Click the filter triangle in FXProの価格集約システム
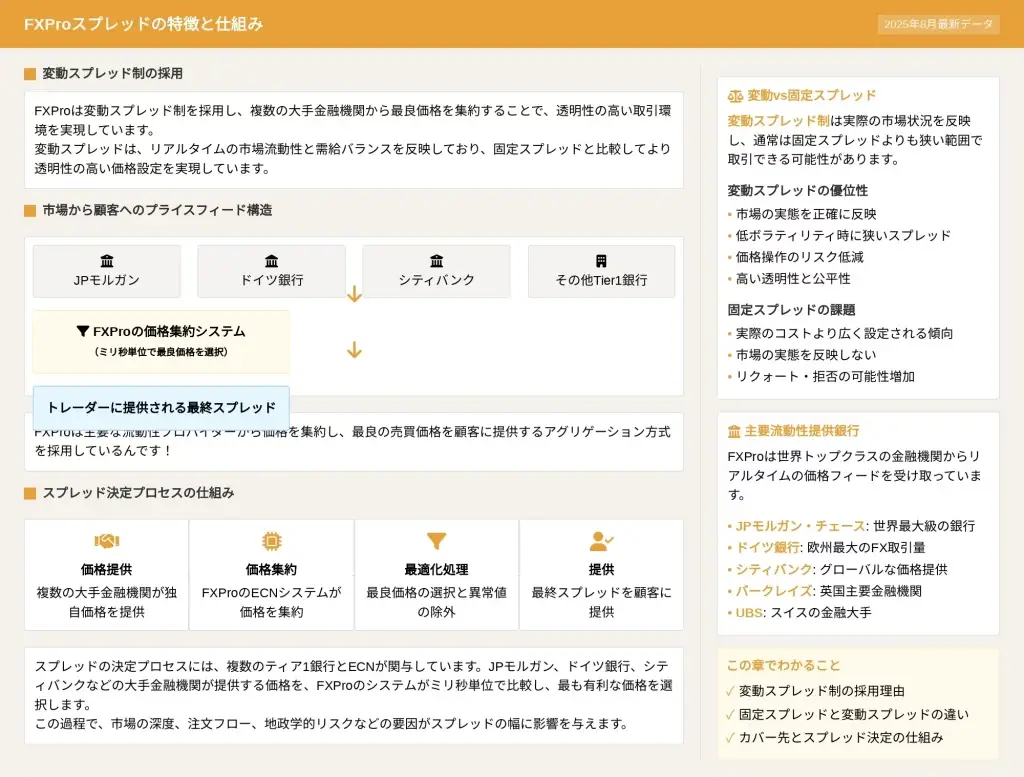The image size is (1024, 777). point(83,331)
